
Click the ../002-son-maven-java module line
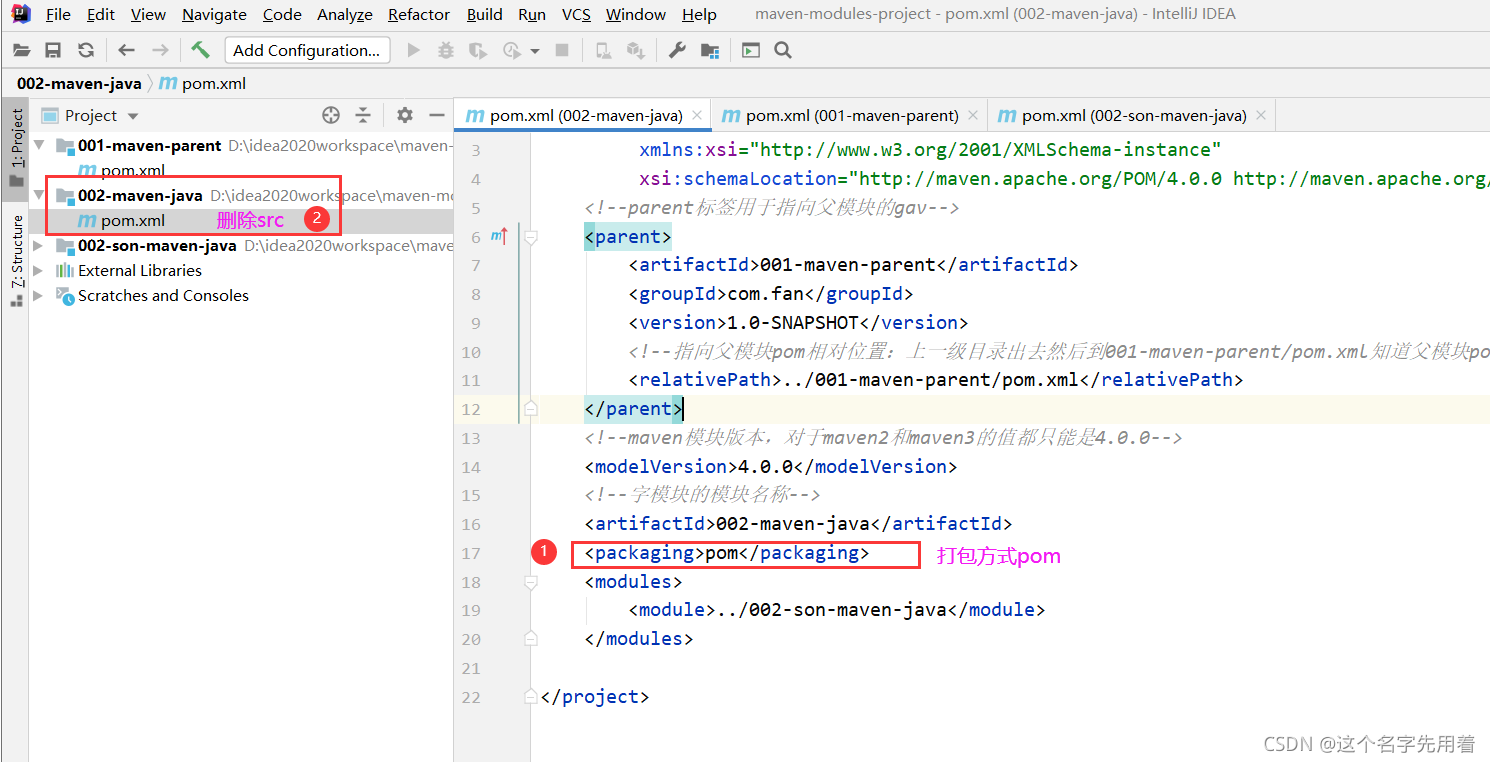pyautogui.click(x=837, y=609)
